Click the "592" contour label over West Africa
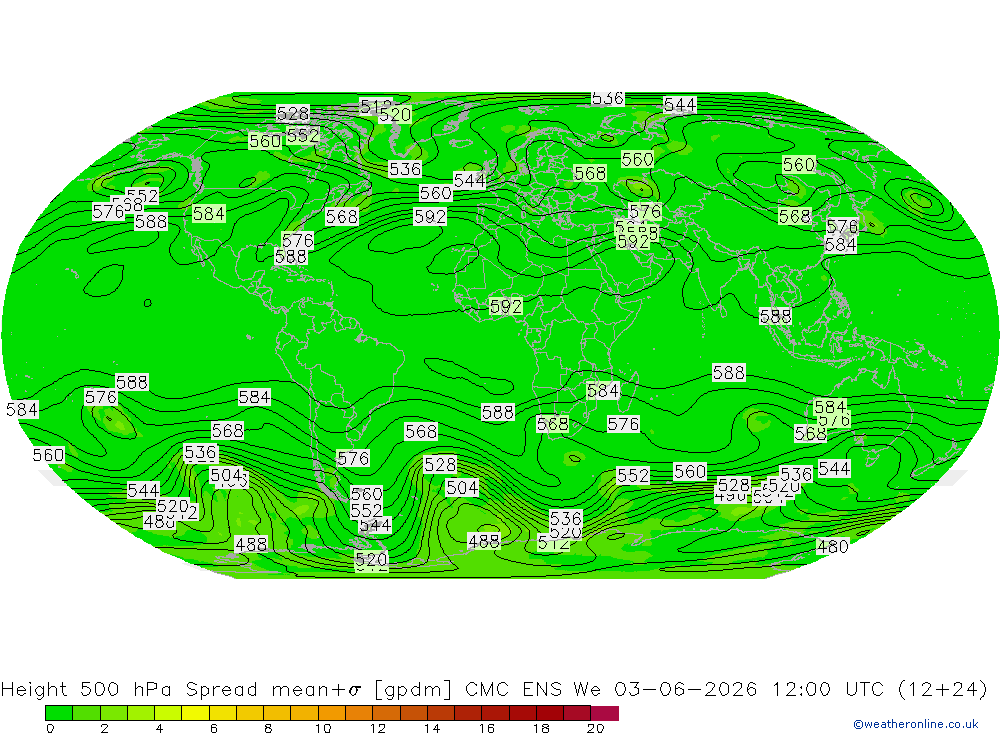This screenshot has height=733, width=1000. tap(506, 307)
